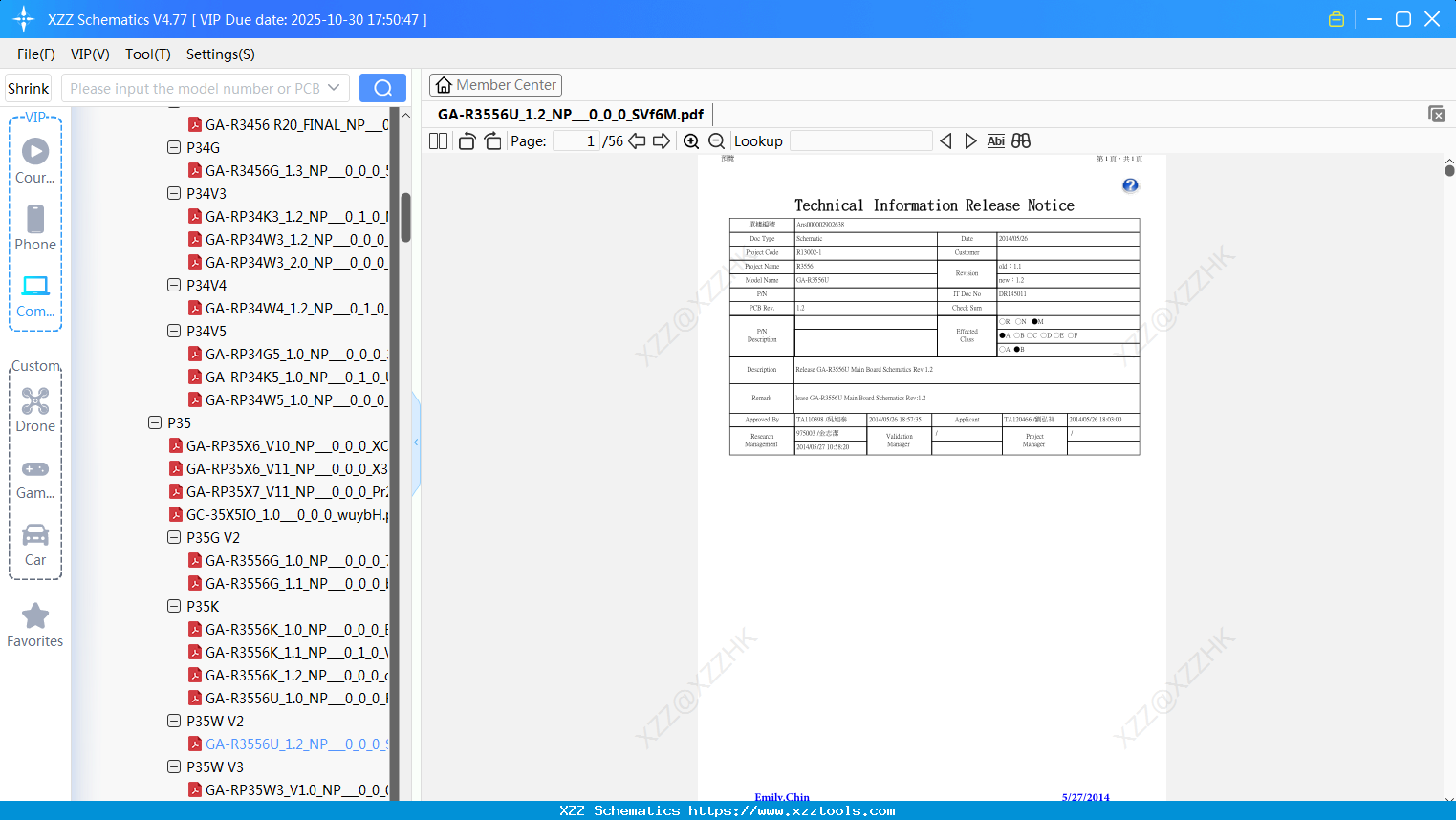Open the Game console category

coord(35,478)
